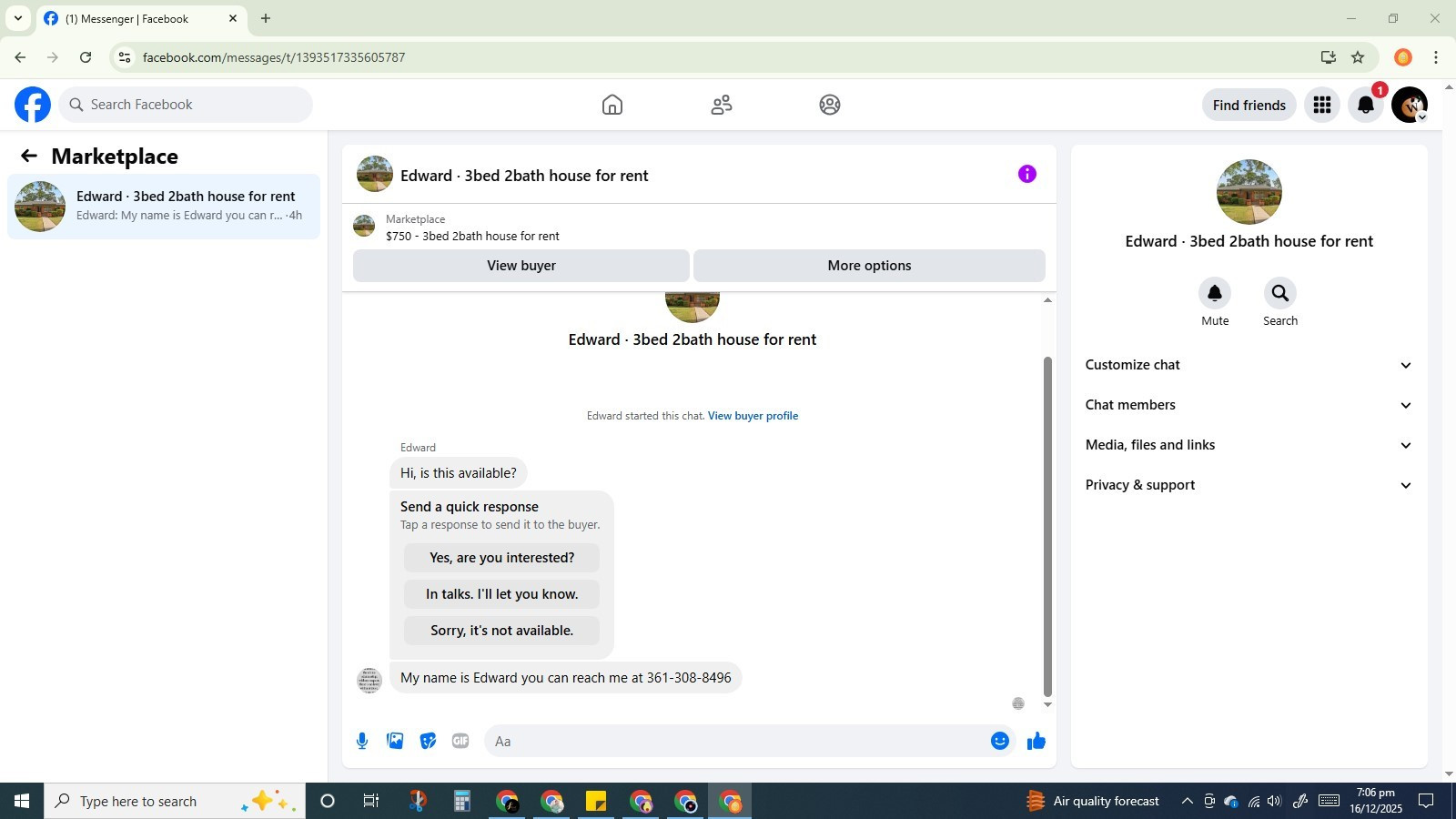The width and height of the screenshot is (1456, 819).
Task: Open Task View on the taskbar
Action: click(371, 801)
